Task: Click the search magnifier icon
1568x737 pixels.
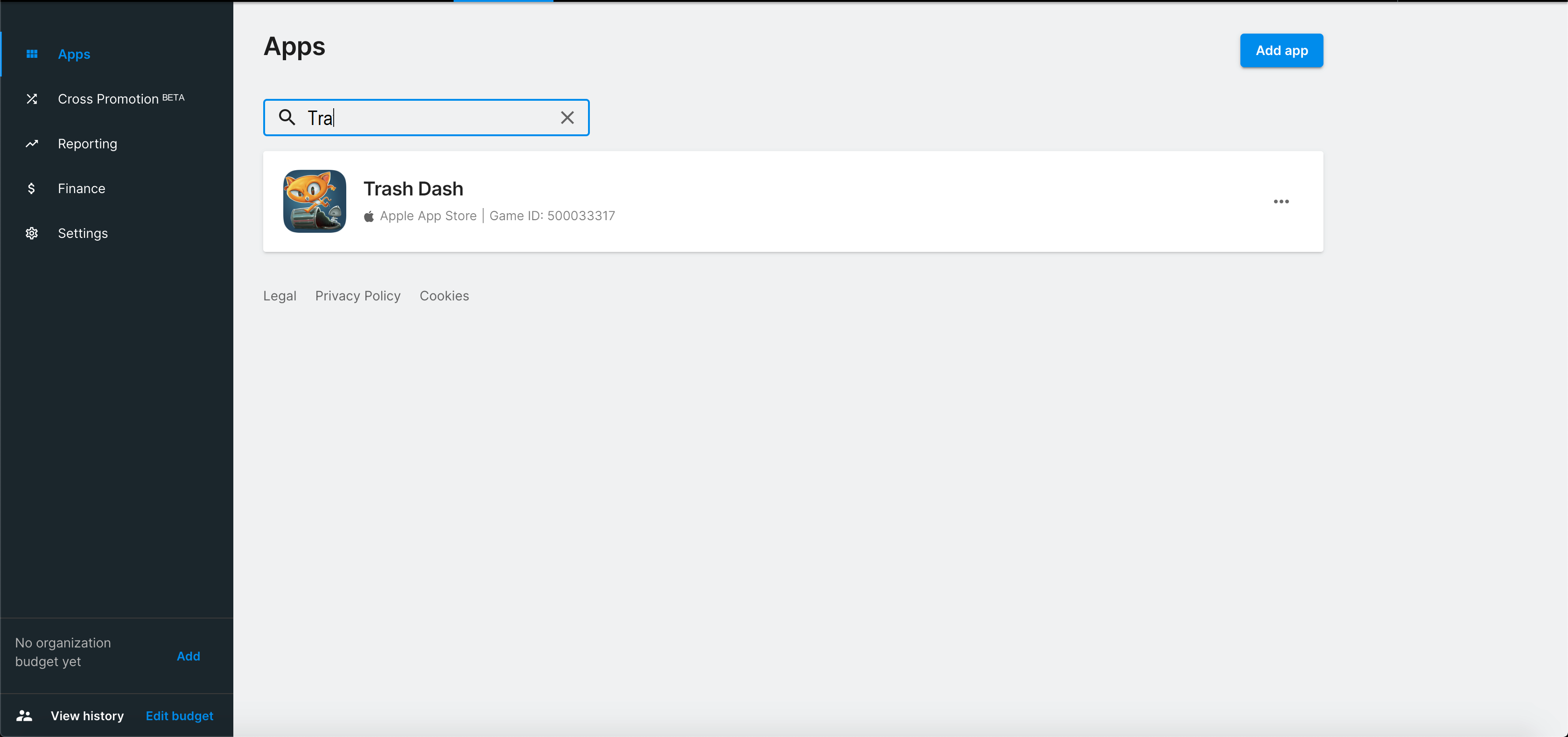Action: click(x=287, y=118)
